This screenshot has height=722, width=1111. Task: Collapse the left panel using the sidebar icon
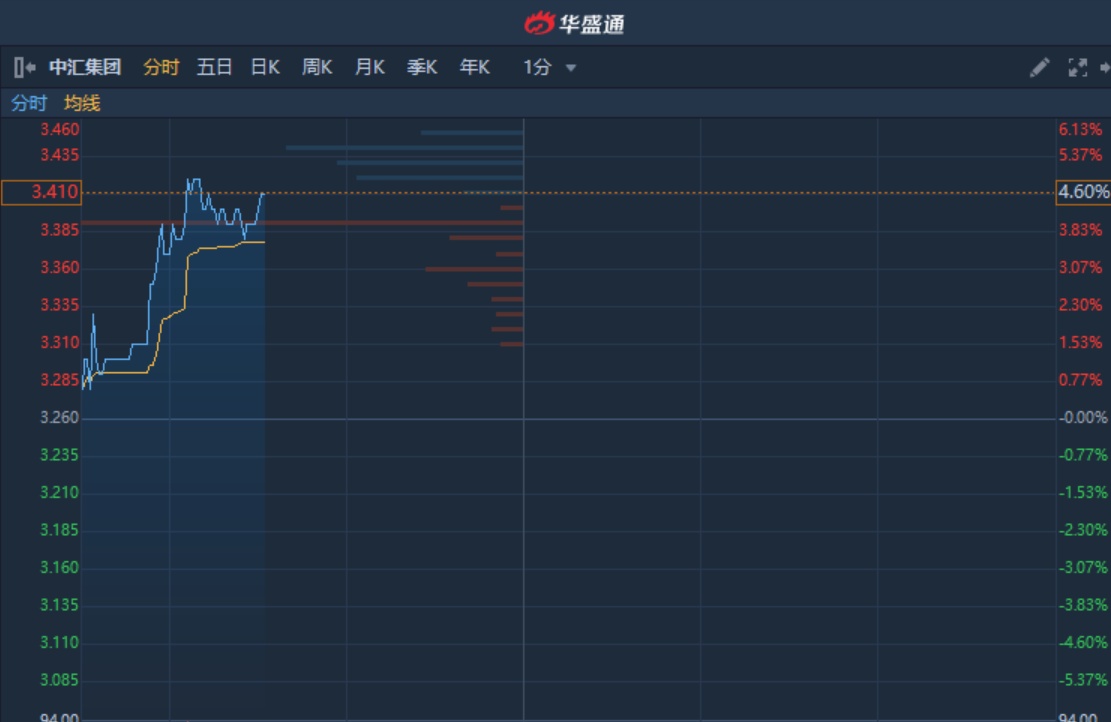(24, 67)
